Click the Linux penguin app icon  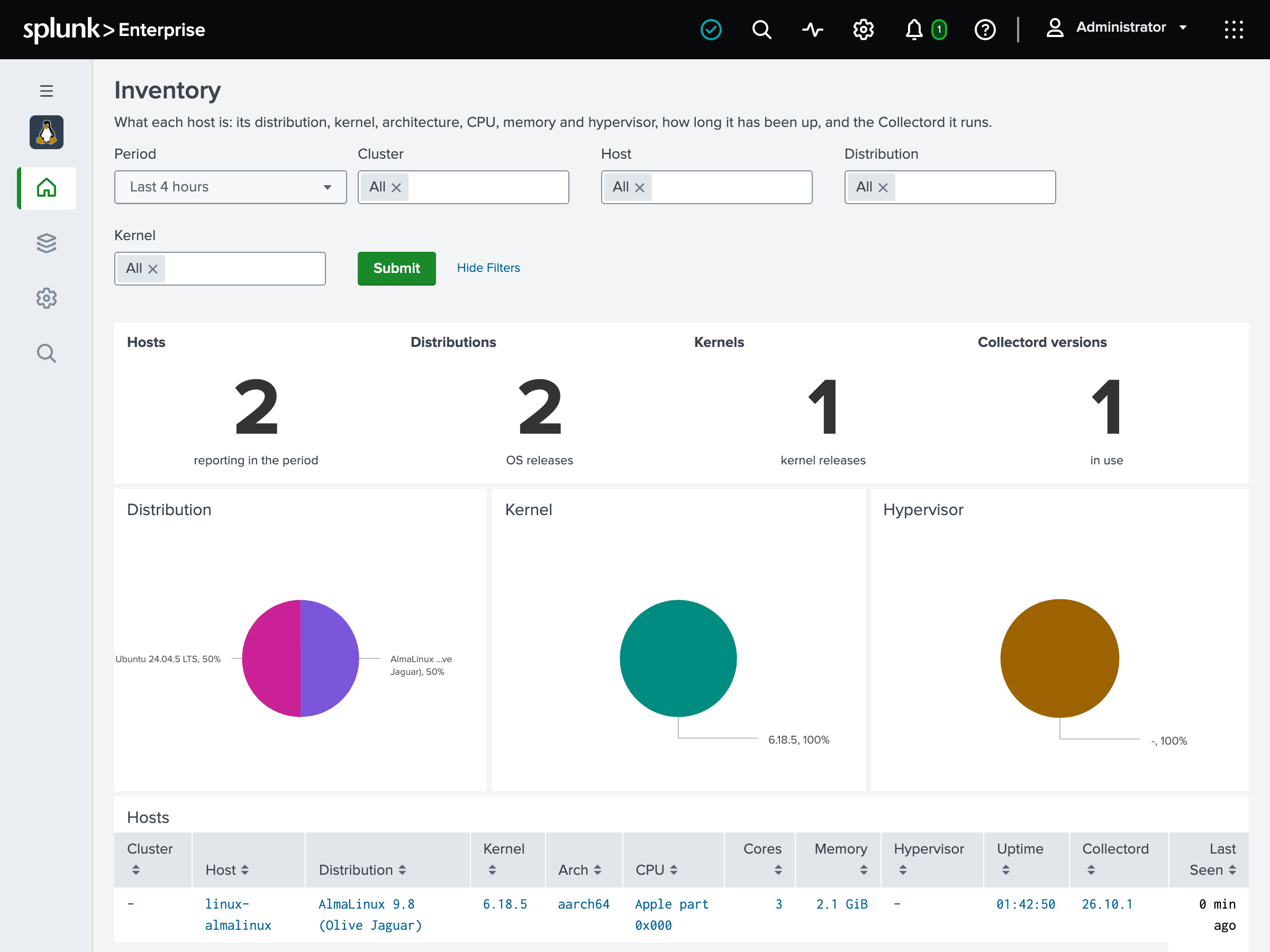point(47,132)
